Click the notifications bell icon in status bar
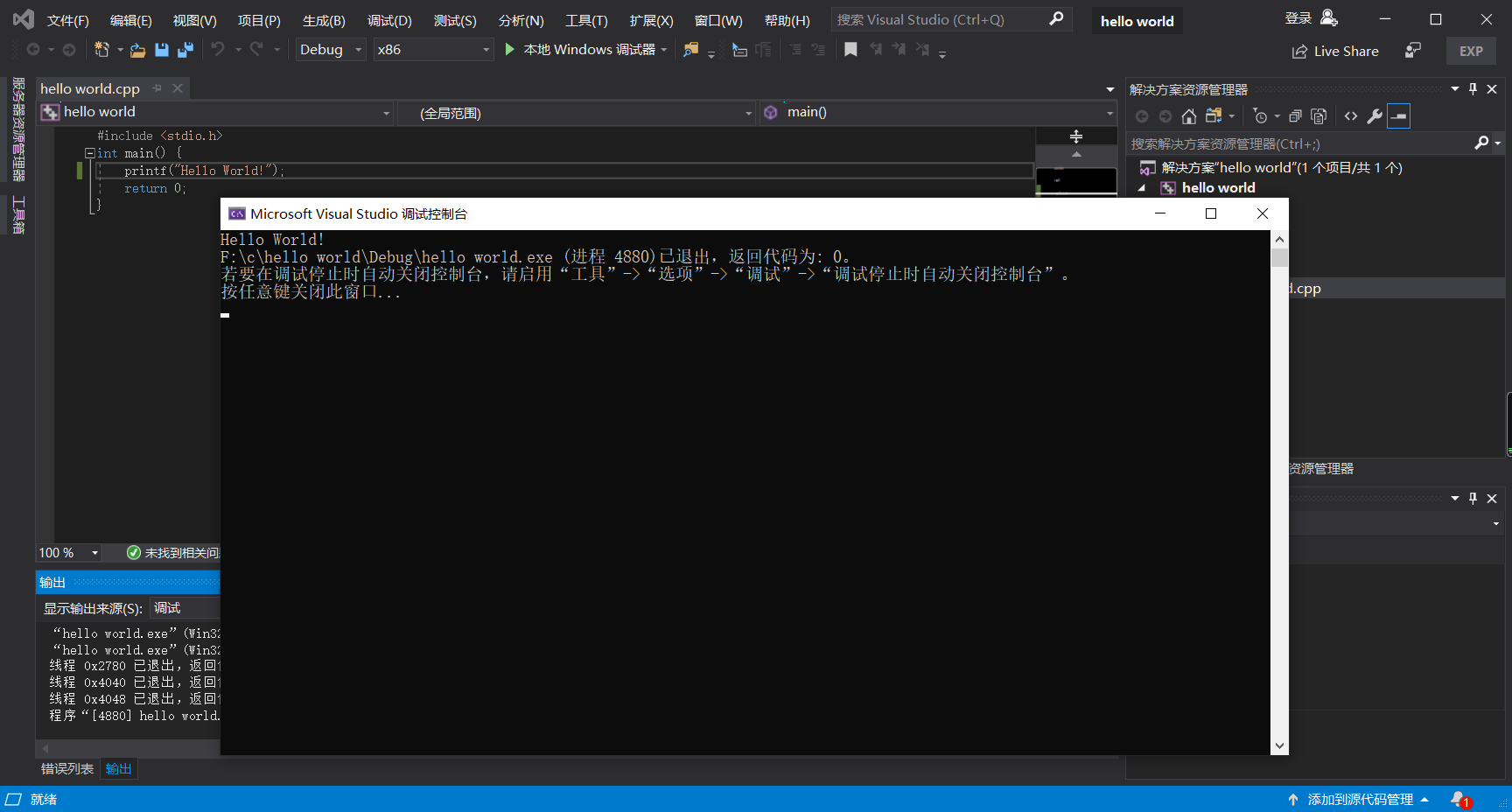1512x812 pixels. 1459,800
